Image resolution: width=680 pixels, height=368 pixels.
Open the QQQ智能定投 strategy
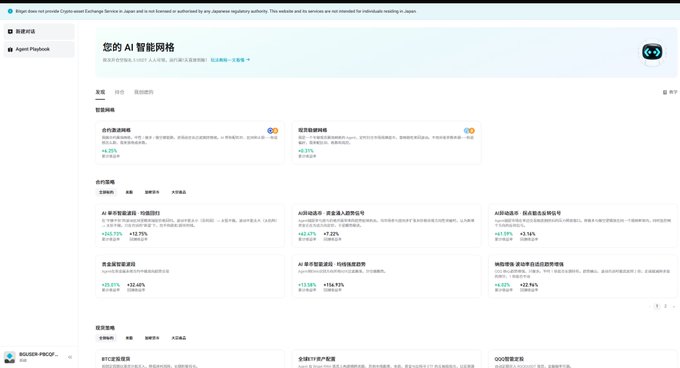[509, 359]
